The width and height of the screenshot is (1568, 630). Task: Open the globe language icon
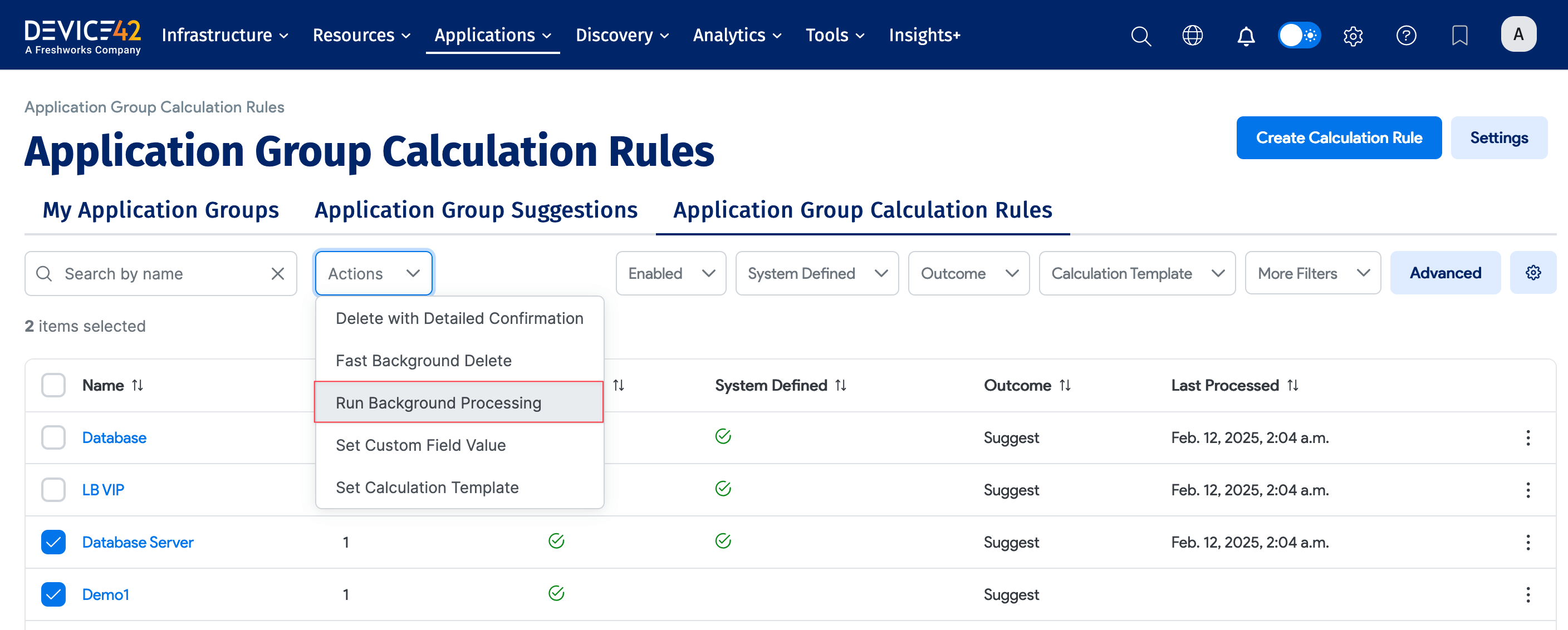tap(1192, 36)
